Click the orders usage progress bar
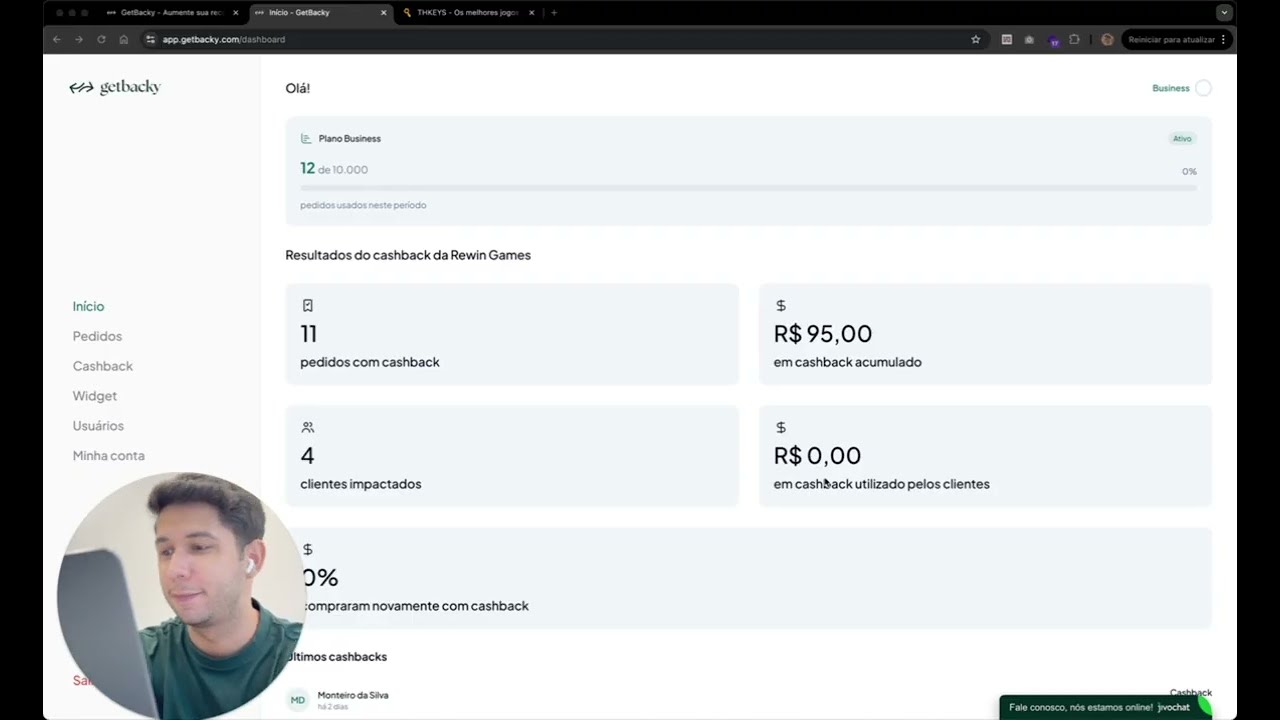Viewport: 1280px width, 720px height. click(x=748, y=187)
